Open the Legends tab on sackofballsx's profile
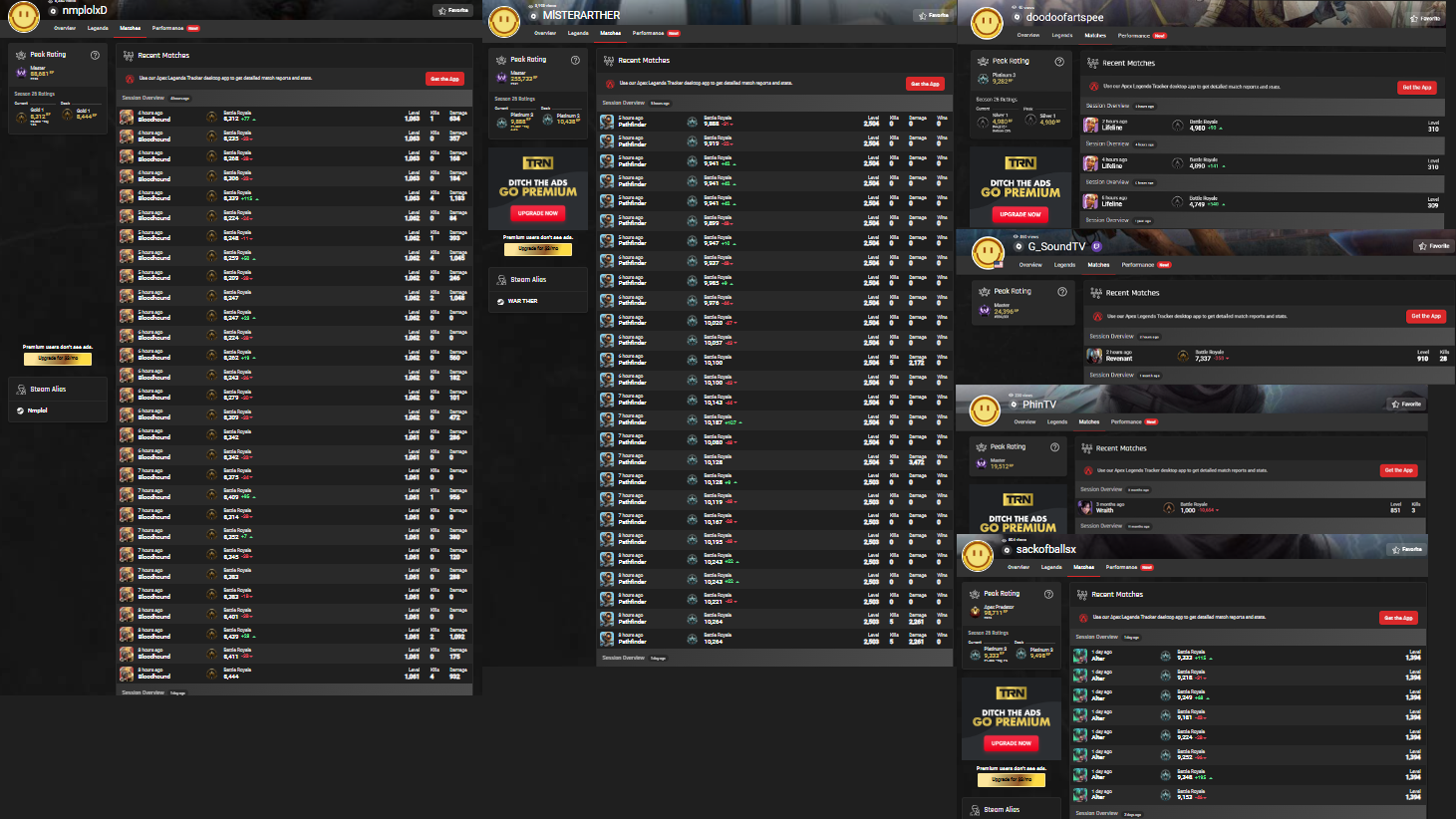This screenshot has width=1456, height=819. 1051,567
